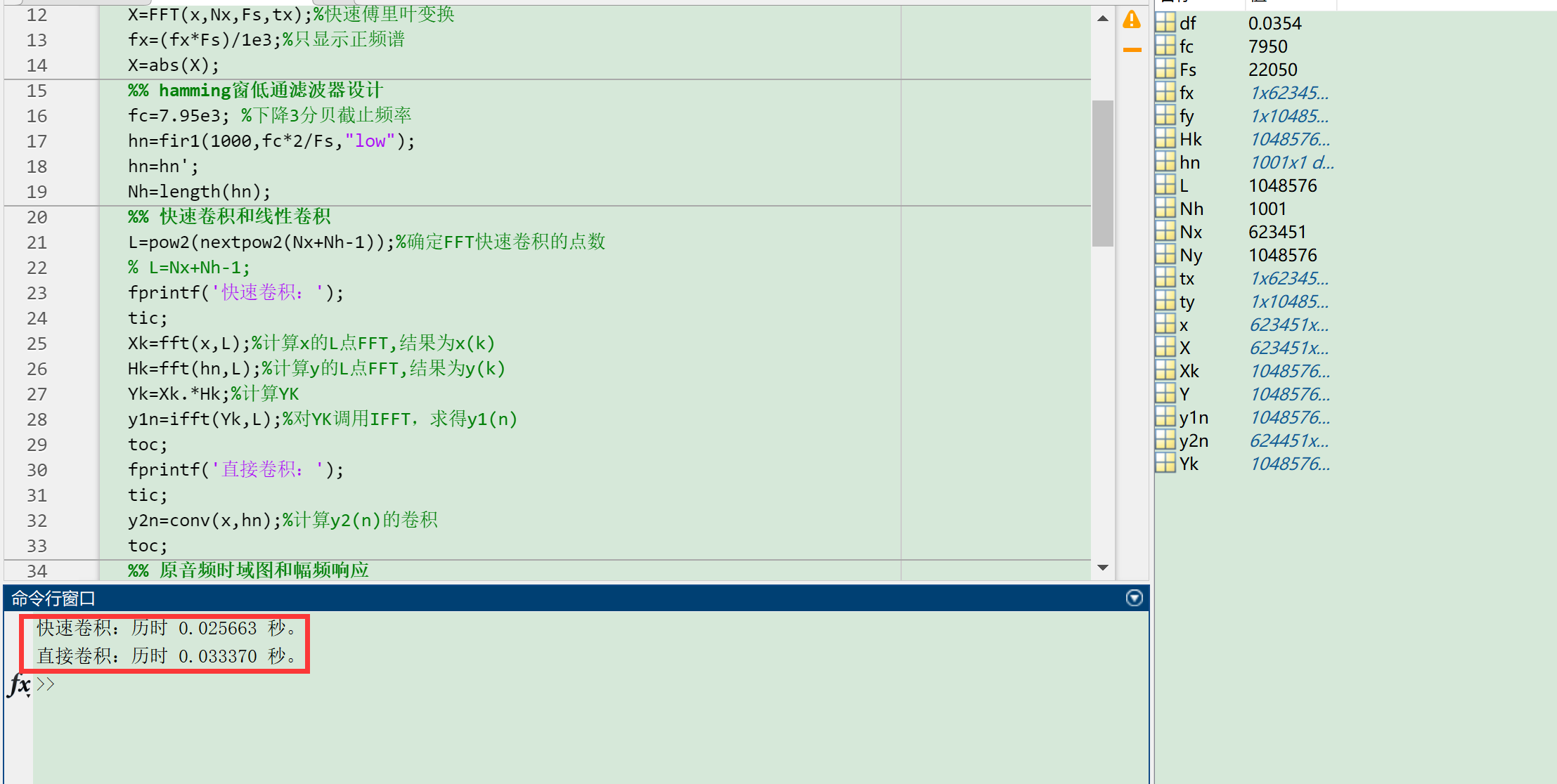The height and width of the screenshot is (784, 1557).
Task: Select the y1n variable value in workspace
Action: point(1289,417)
